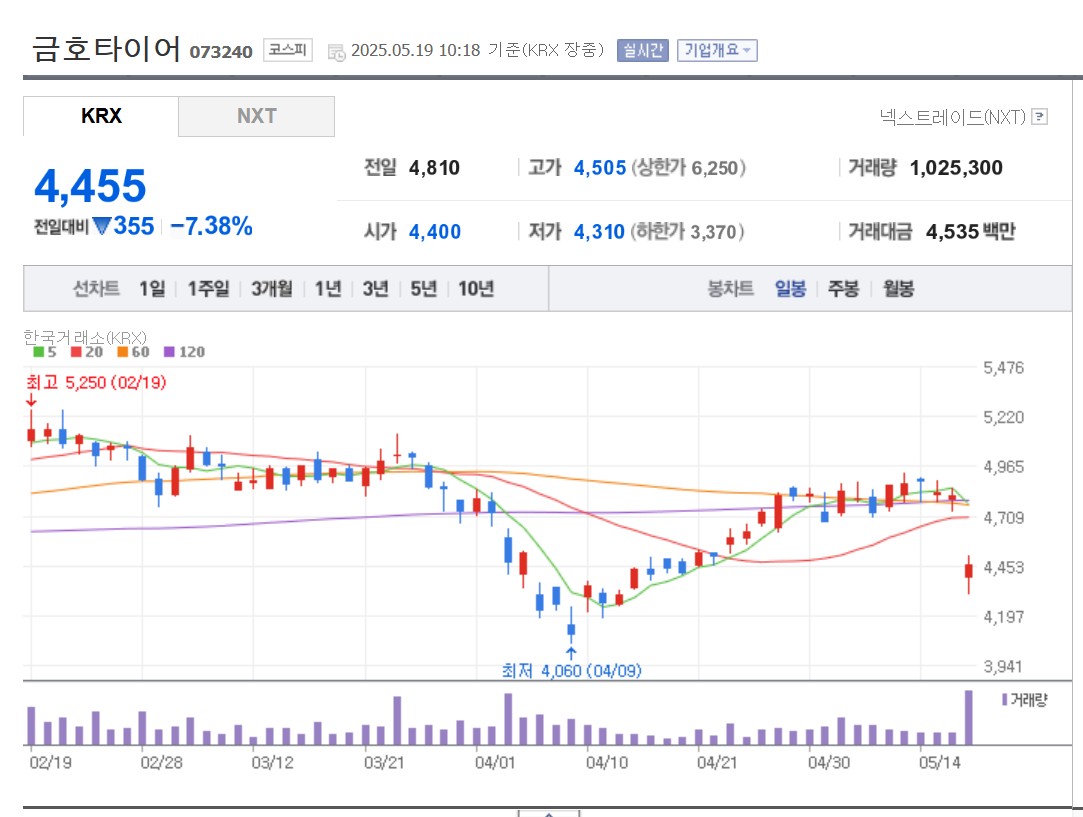Click the blue down-triangle price change icon
Image resolution: width=1083 pixels, height=817 pixels.
pyautogui.click(x=101, y=227)
